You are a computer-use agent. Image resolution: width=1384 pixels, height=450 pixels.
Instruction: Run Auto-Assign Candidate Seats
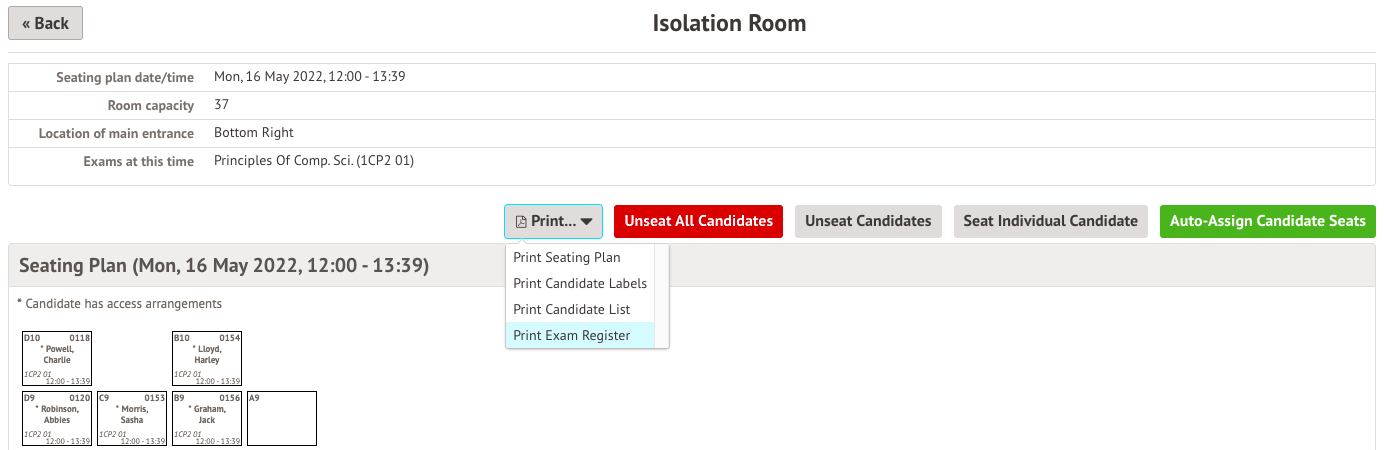tap(1267, 221)
